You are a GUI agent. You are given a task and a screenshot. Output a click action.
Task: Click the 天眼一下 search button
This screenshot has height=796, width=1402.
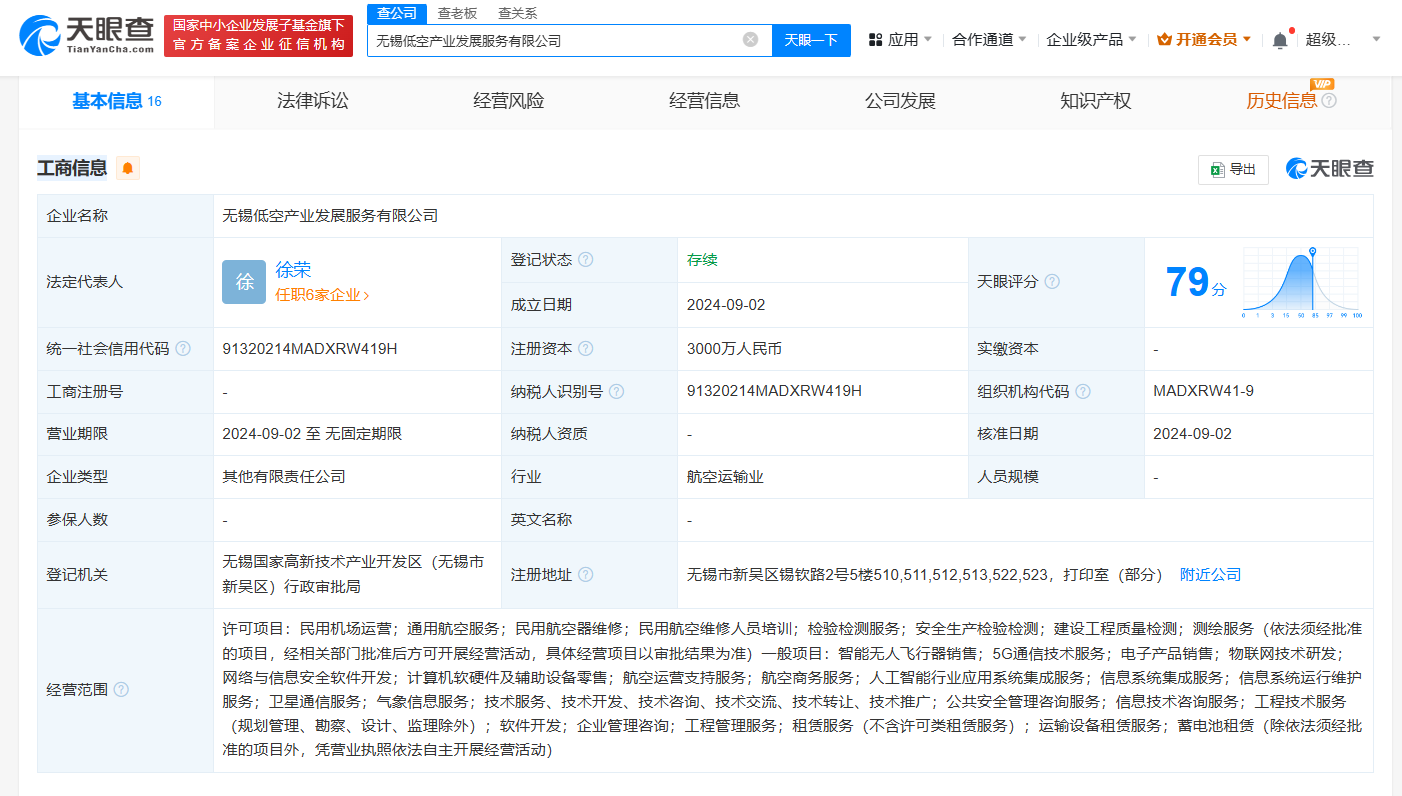pos(812,40)
